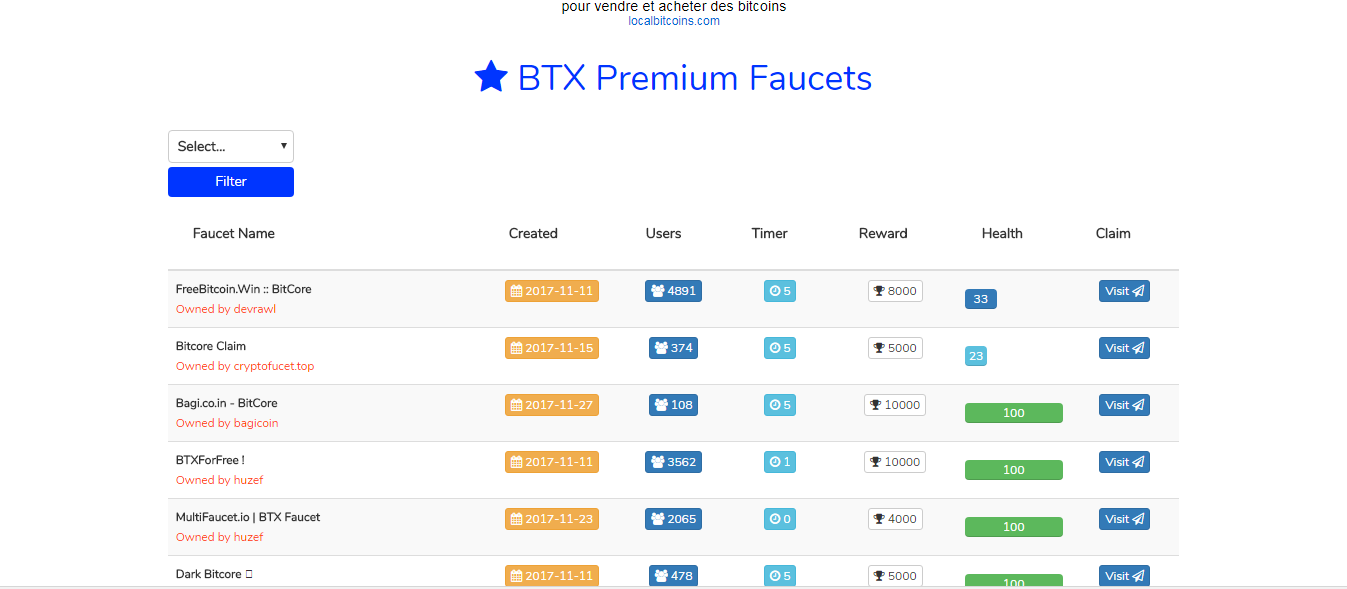This screenshot has height=589, width=1347.
Task: Click the health bar showing 33
Action: point(981,299)
